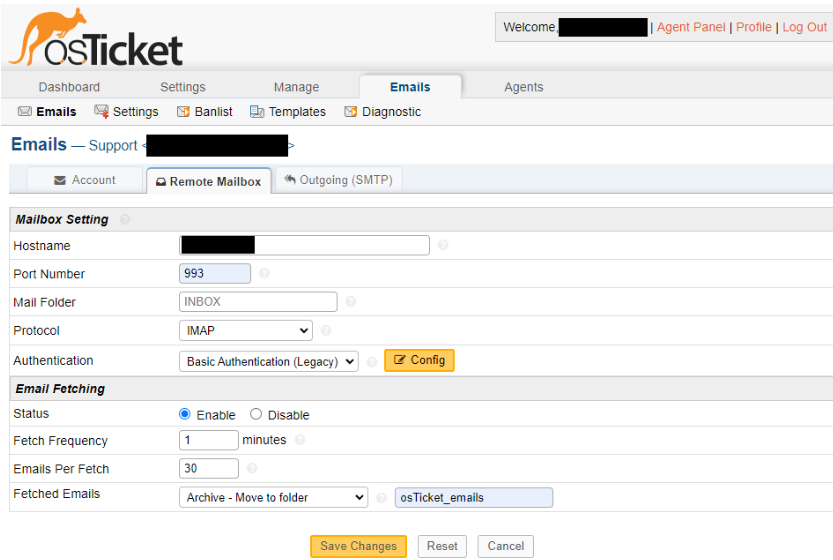This screenshot has height=560, width=833.
Task: Click help icon beside Protocol dropdown
Action: (326, 331)
